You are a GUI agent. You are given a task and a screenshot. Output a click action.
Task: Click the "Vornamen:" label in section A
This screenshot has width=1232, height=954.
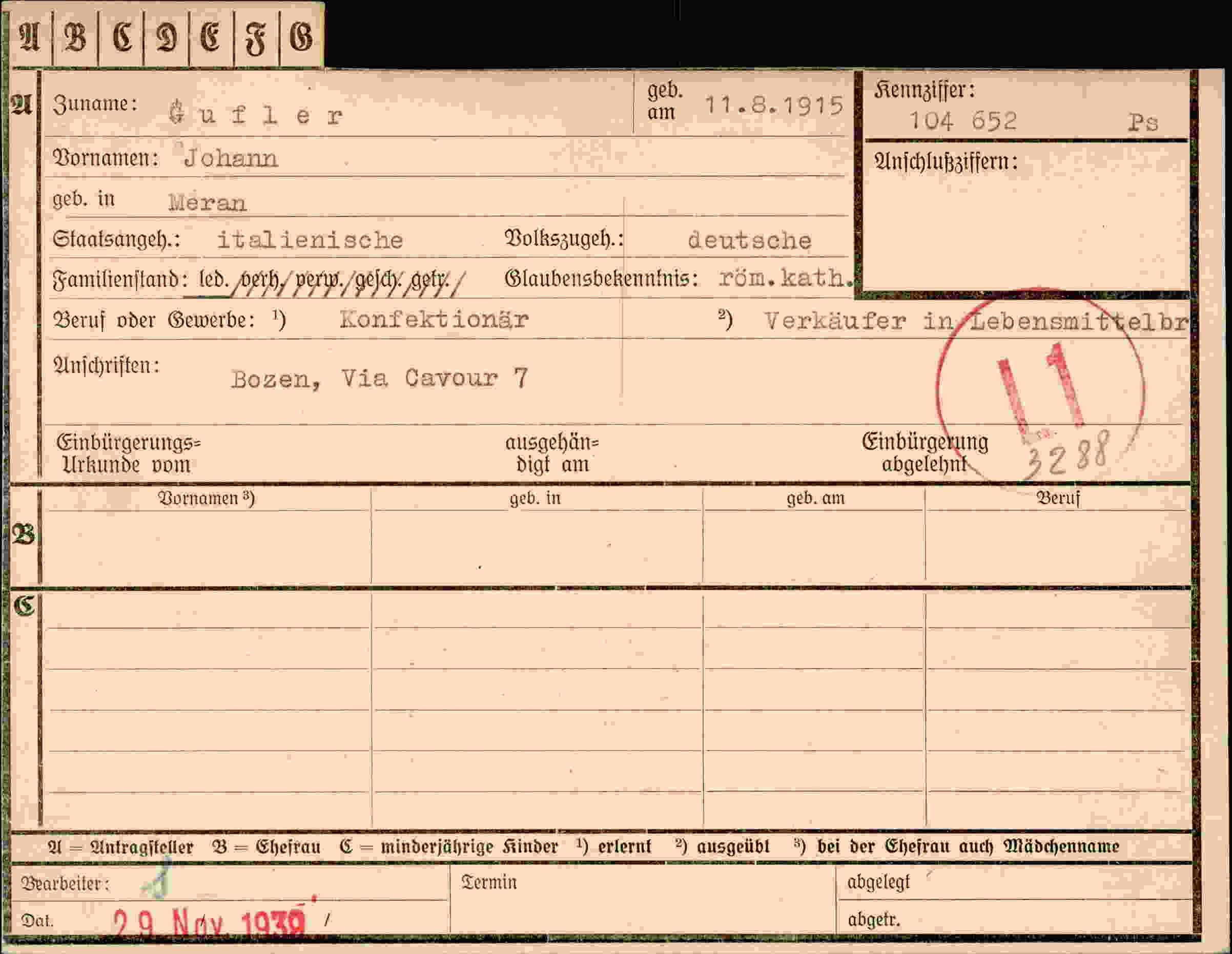tap(106, 158)
